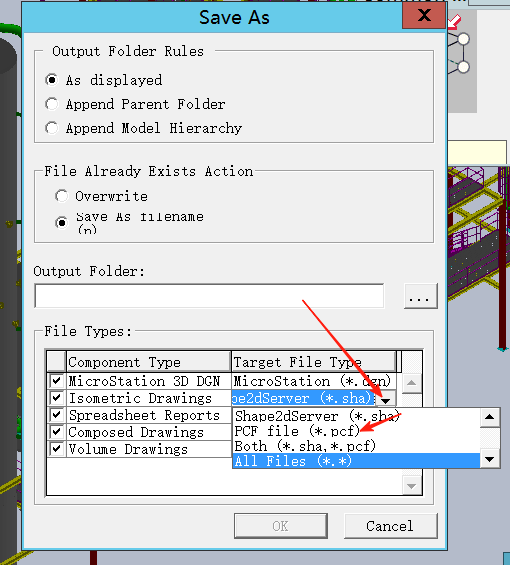Select Save As filename (n) radio button
This screenshot has height=565, width=510.
point(62,223)
